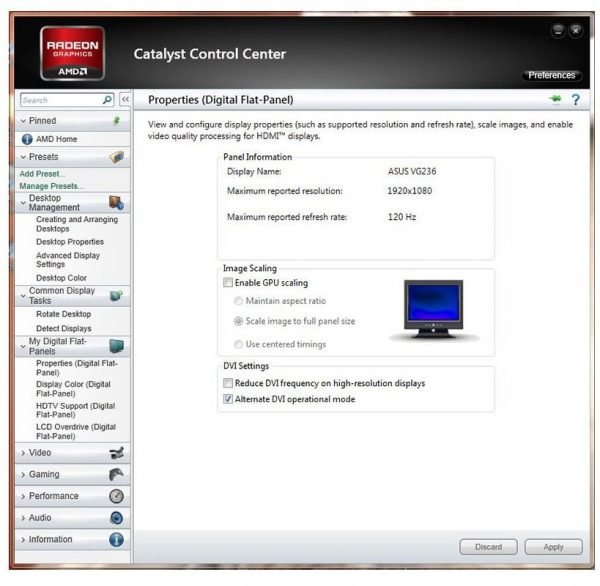Enable GPU scaling checkbox
This screenshot has height=586, width=600.
point(228,282)
